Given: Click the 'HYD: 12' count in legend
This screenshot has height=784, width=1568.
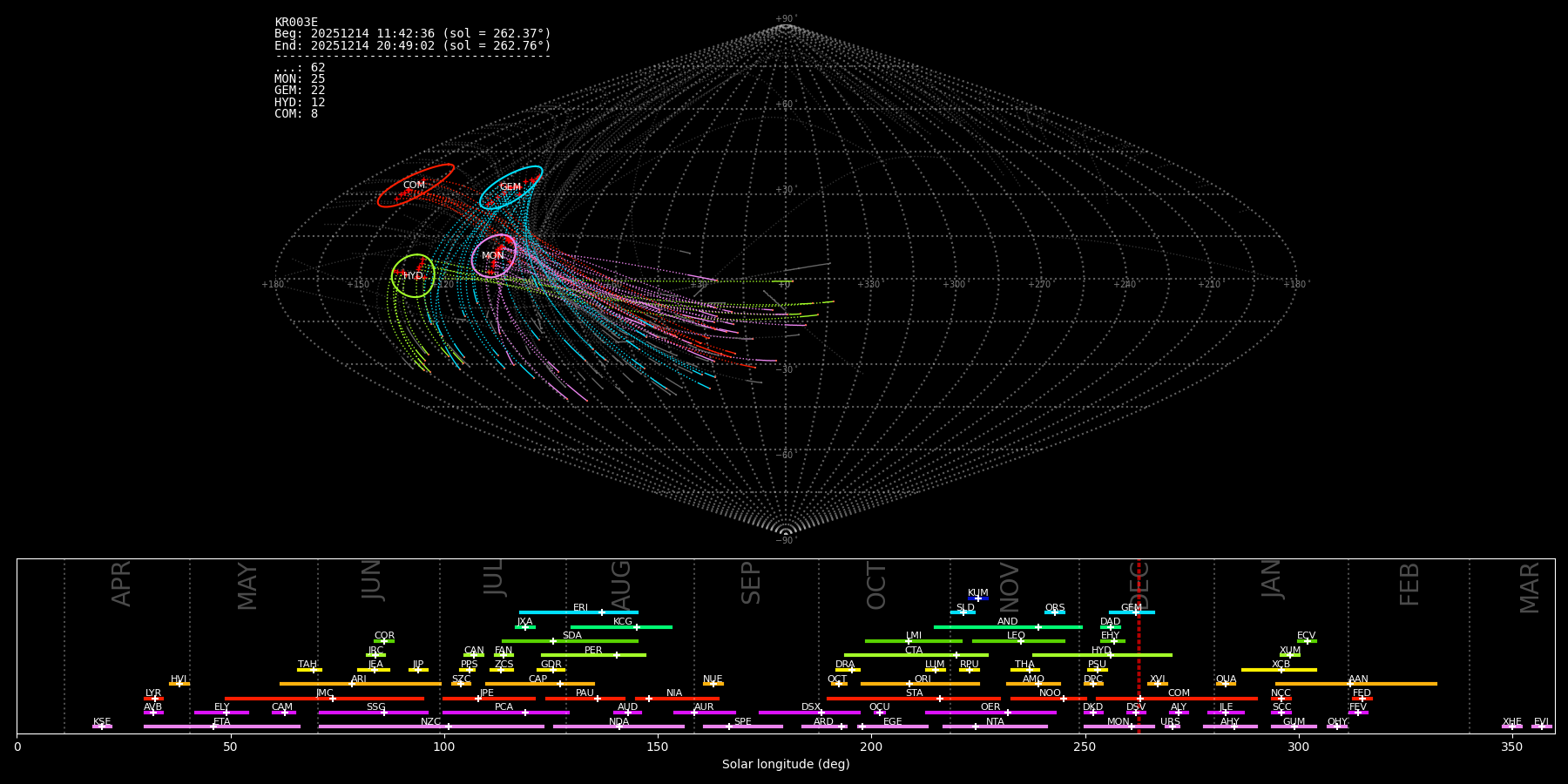Looking at the screenshot, I should click(x=300, y=103).
